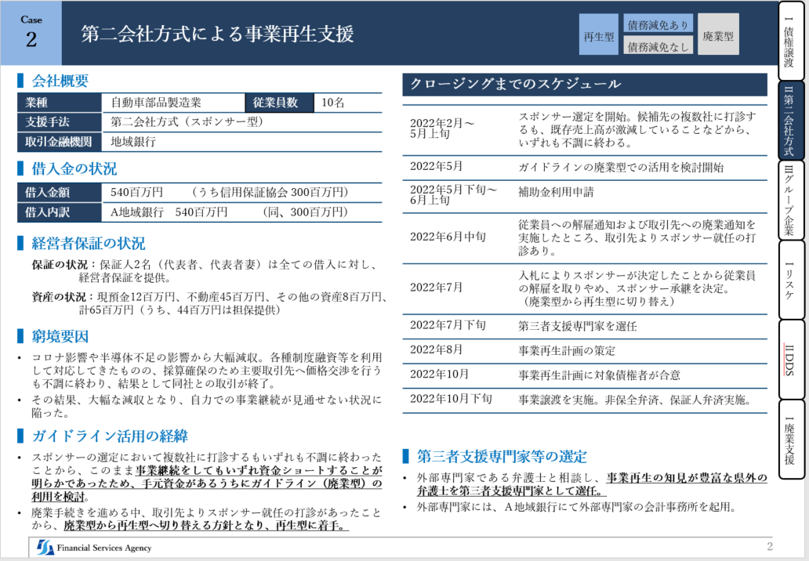This screenshot has width=809, height=561.
Task: Select the 2022年7月 date cell
Action: (436, 287)
